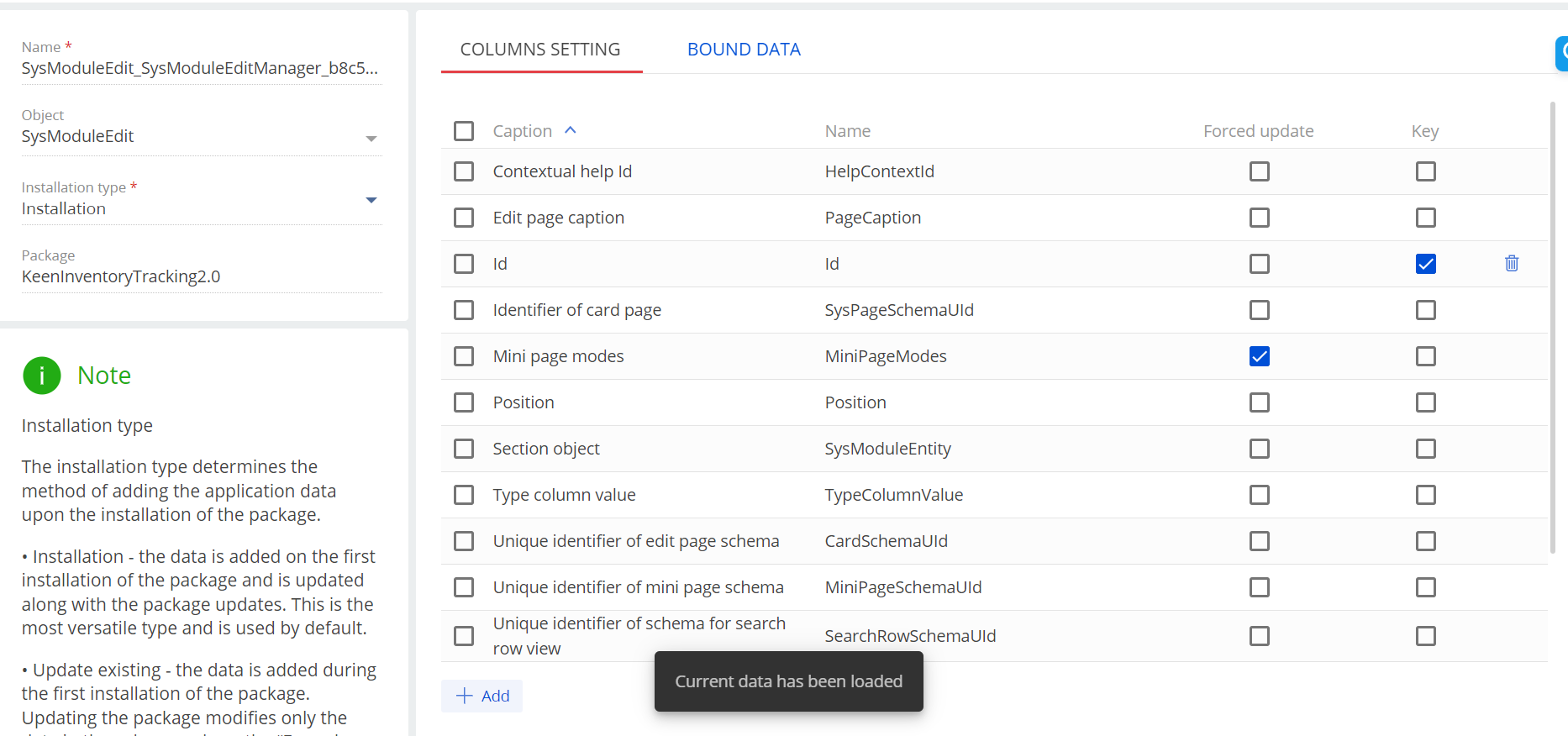Select the Section object row checkbox

(464, 449)
